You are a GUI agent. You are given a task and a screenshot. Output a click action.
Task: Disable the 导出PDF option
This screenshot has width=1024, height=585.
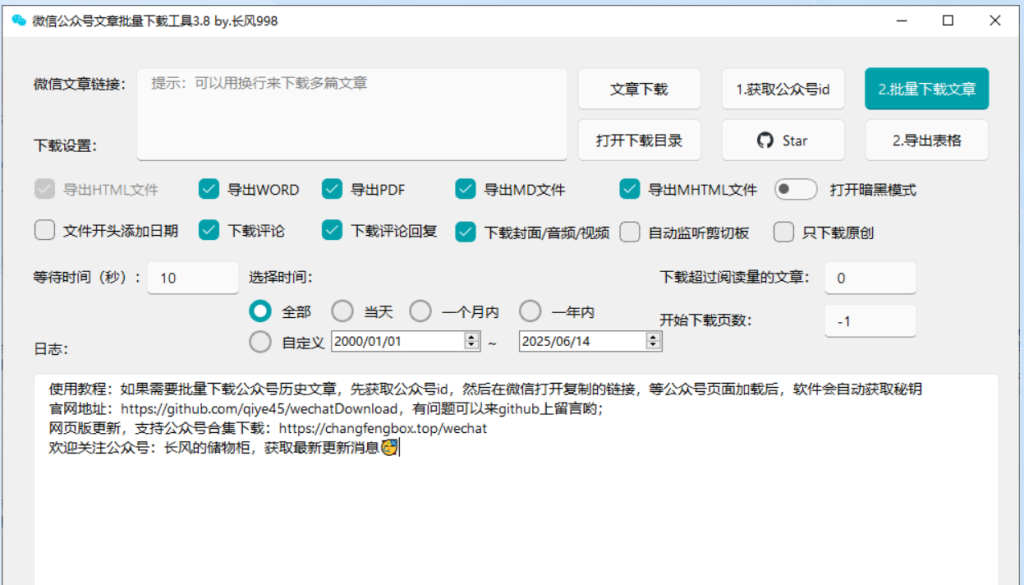pyautogui.click(x=332, y=189)
